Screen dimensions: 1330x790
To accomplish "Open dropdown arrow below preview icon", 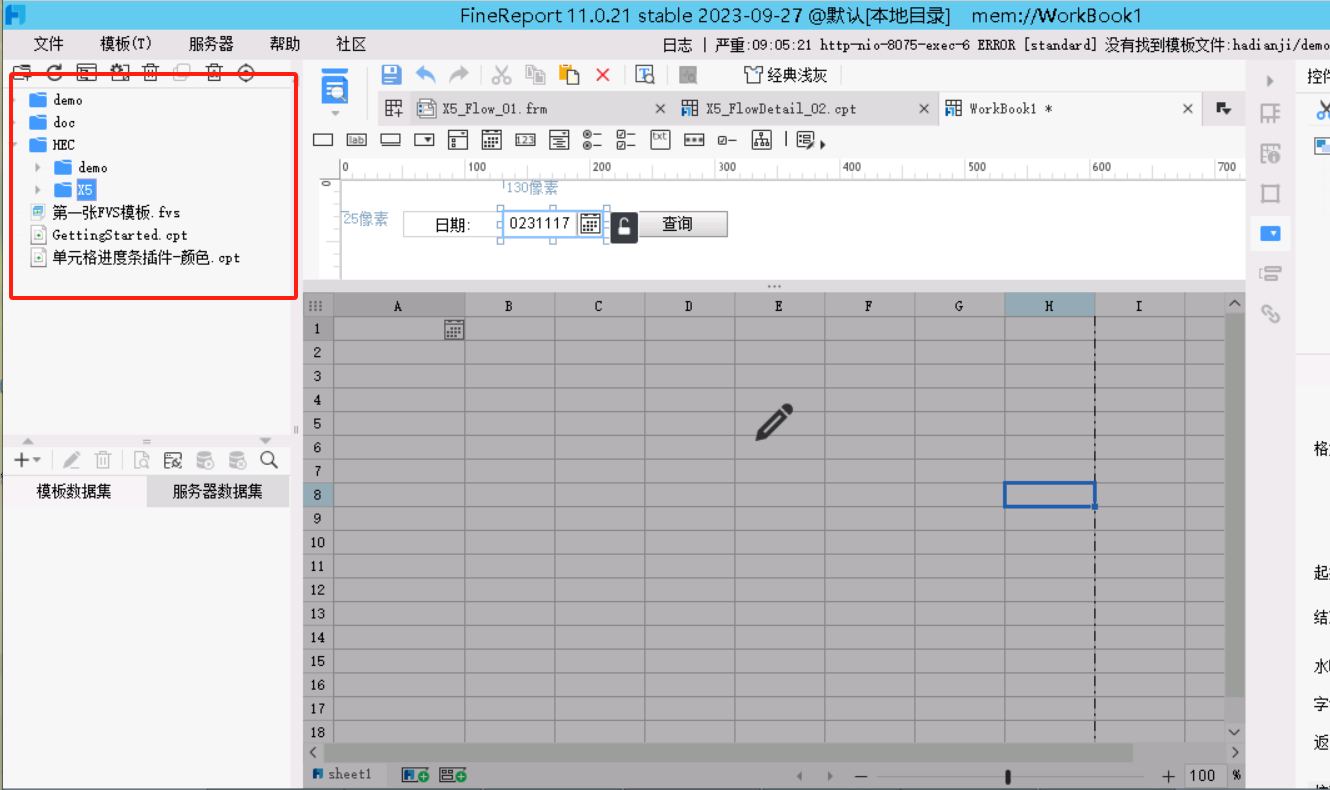I will (x=335, y=113).
